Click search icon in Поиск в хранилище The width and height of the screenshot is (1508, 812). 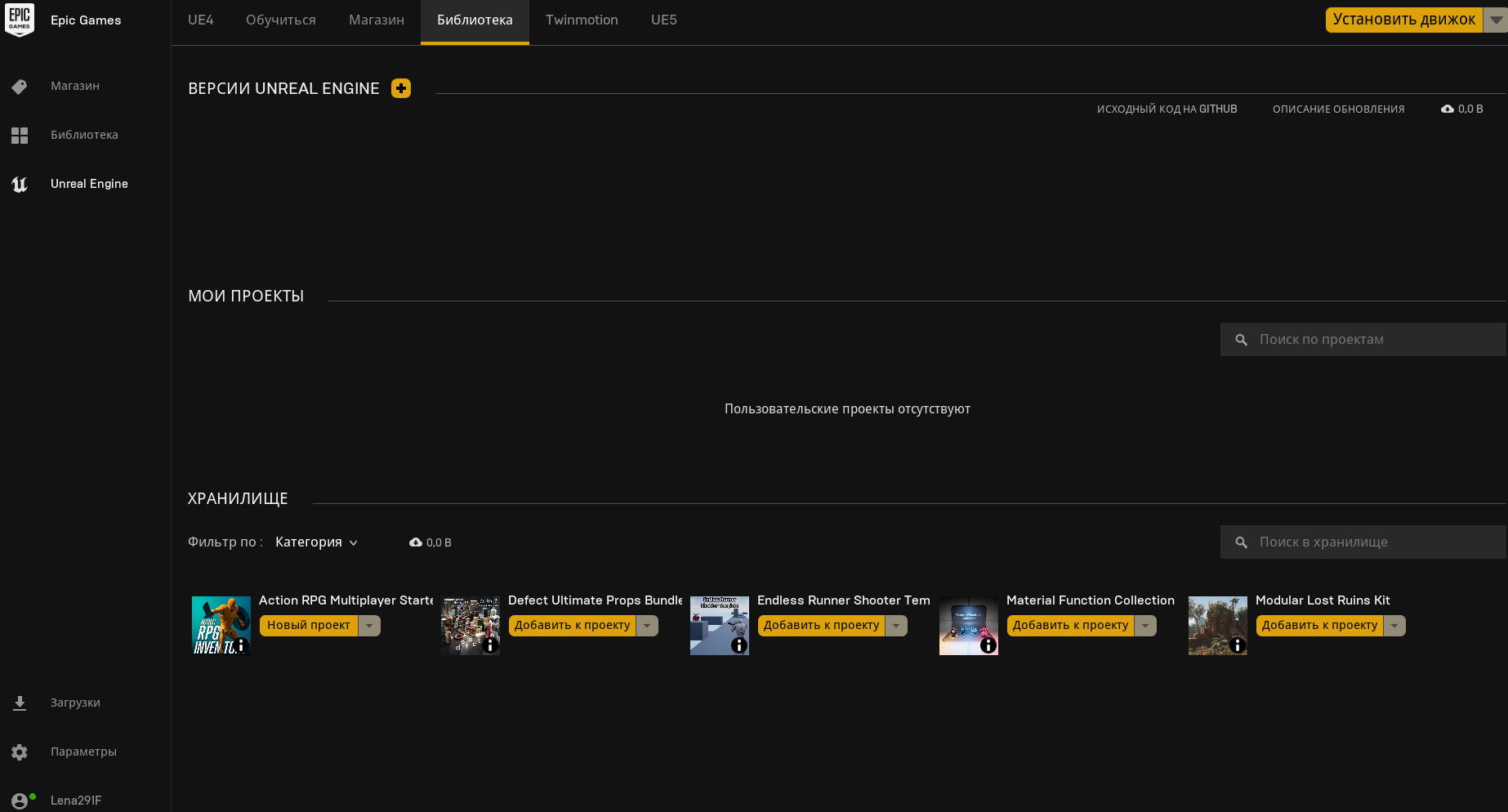click(1242, 542)
